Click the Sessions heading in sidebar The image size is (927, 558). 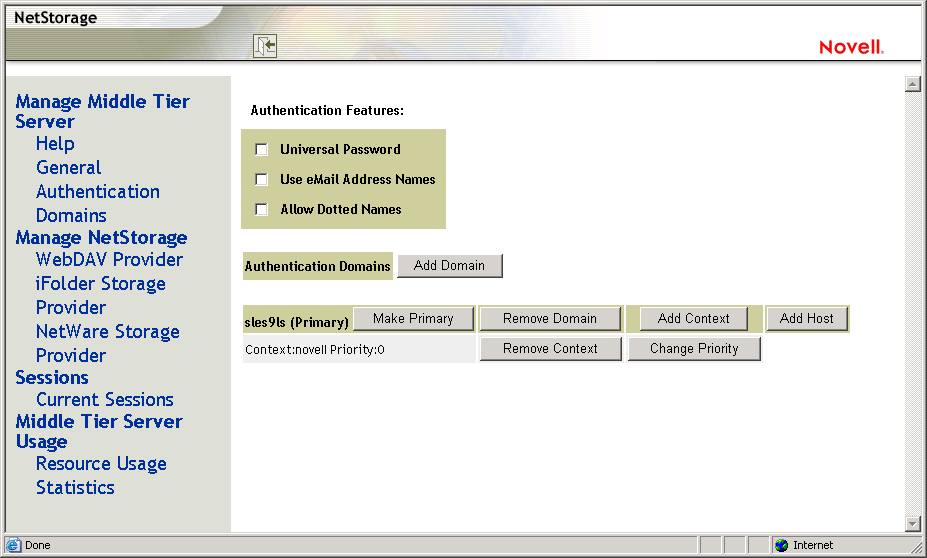(x=52, y=378)
